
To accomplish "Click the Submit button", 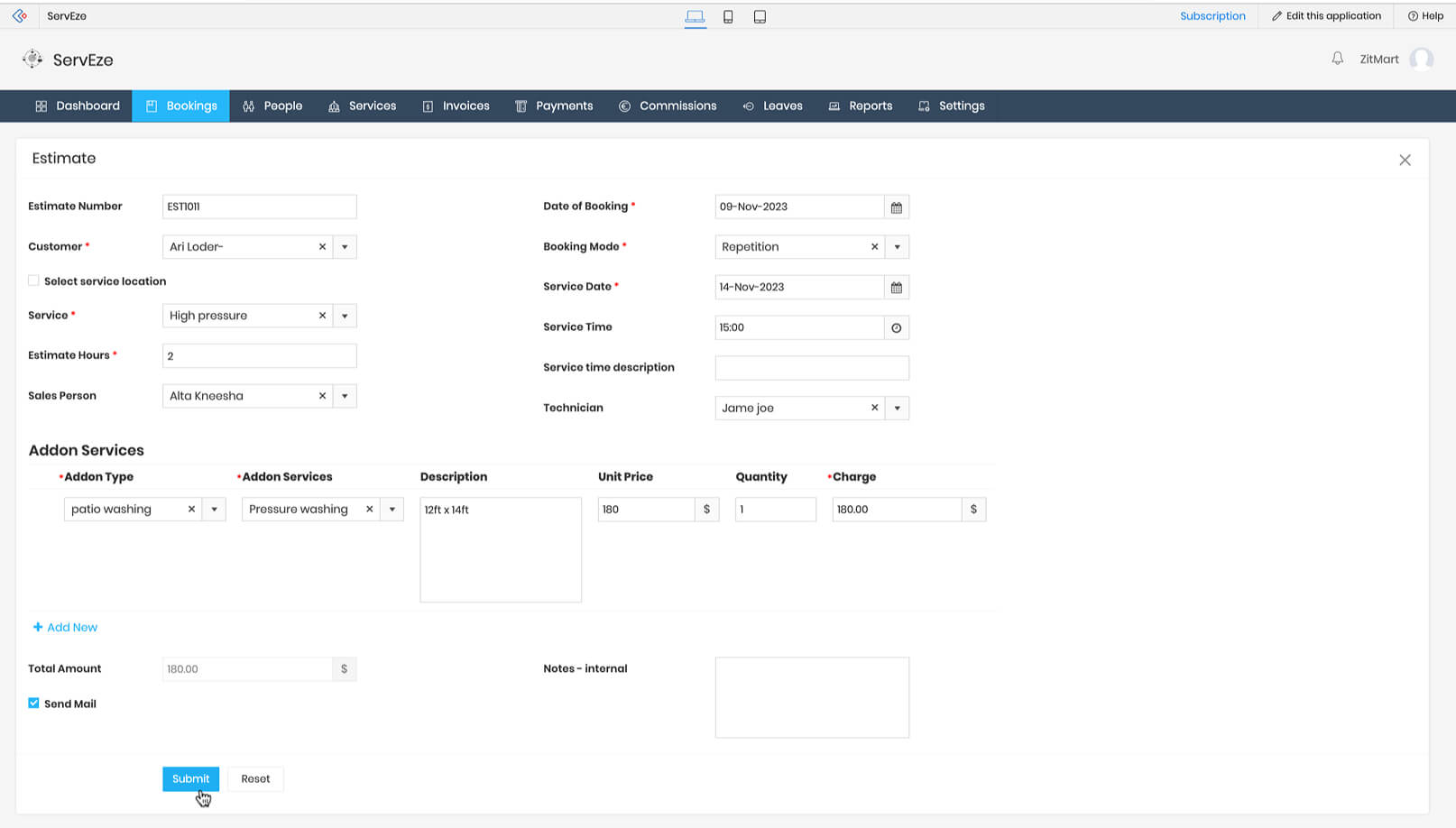I will tap(190, 778).
